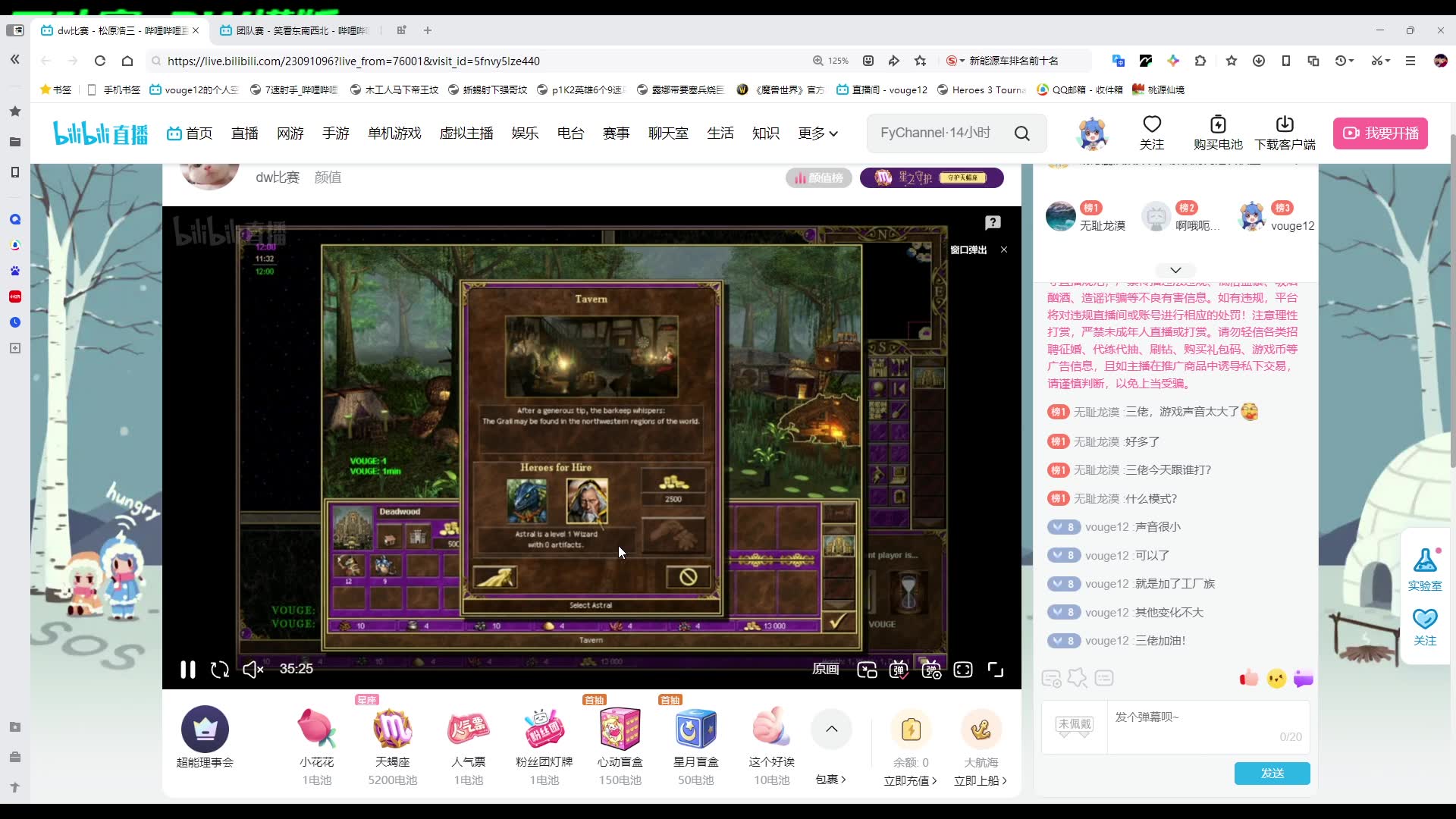This screenshot has width=1456, height=819.
Task: Open rank 1 user 无耻龙漠 avatar
Action: point(1060,217)
